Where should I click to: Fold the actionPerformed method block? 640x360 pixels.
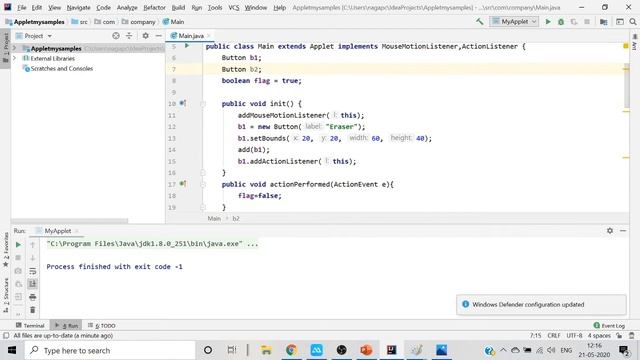tap(203, 184)
